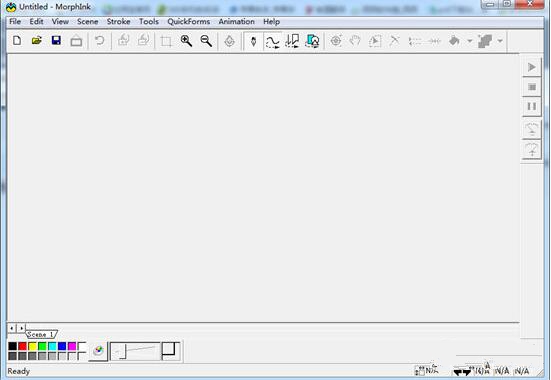The image size is (551, 380).
Task: Pick the red color swatch
Action: click(x=22, y=346)
